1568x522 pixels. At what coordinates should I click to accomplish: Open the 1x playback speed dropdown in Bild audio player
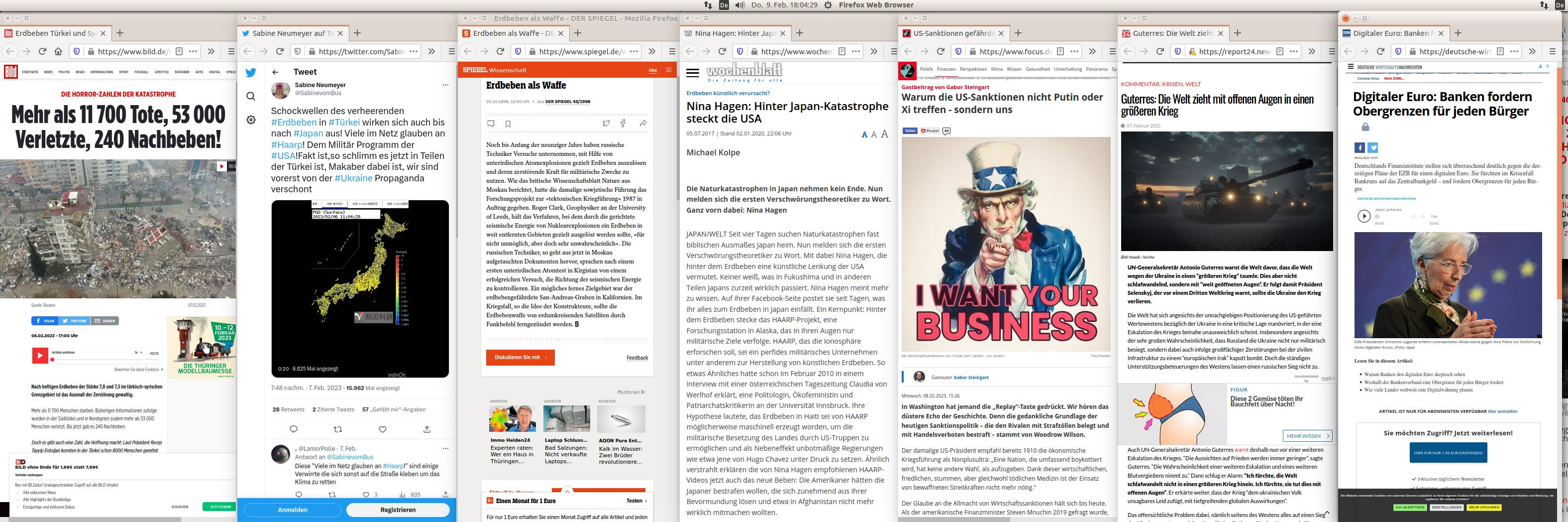click(x=139, y=353)
